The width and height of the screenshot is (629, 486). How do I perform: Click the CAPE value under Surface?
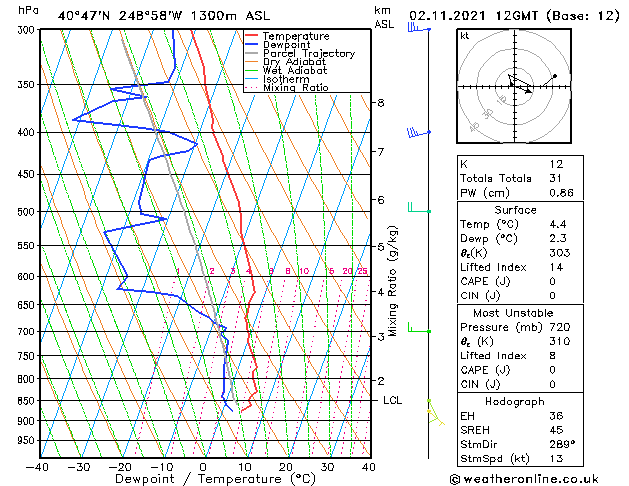[x=553, y=281]
